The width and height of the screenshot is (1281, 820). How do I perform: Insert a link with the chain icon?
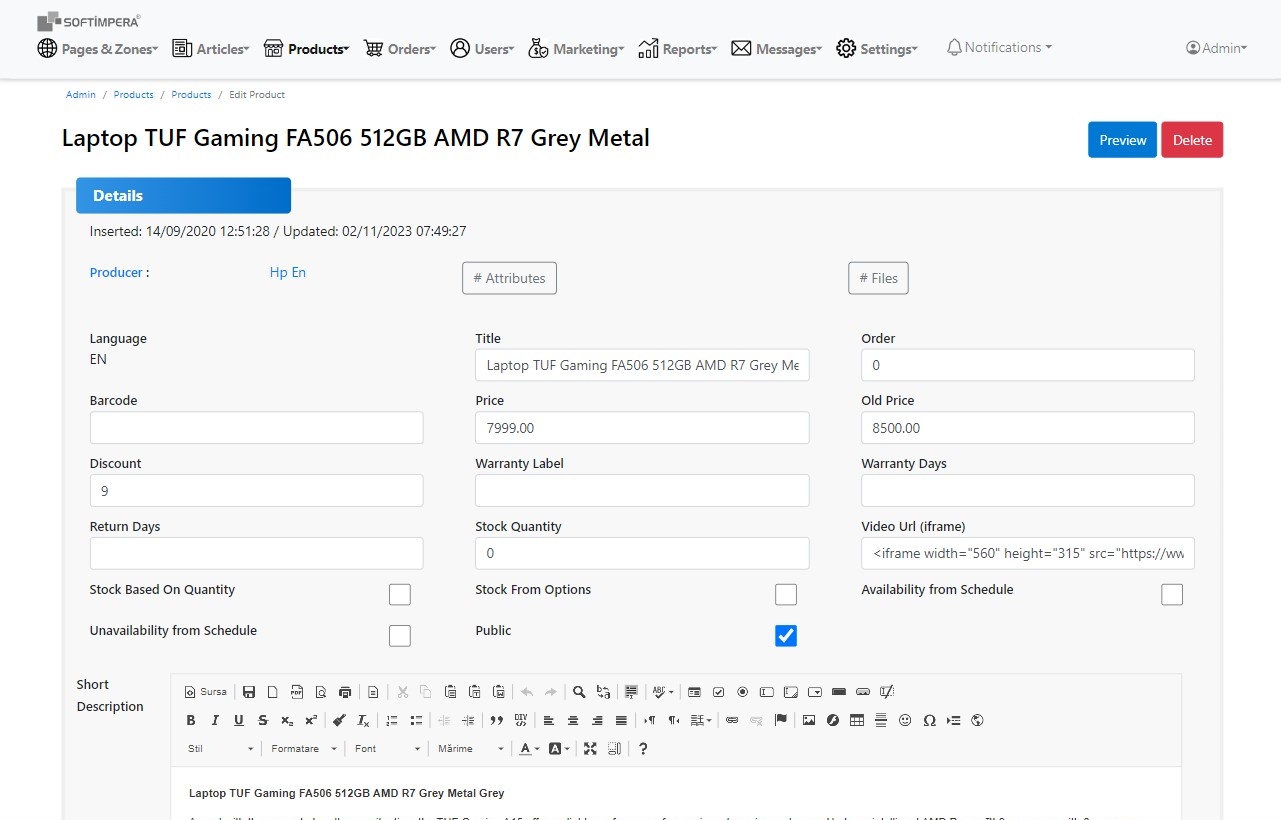732,720
